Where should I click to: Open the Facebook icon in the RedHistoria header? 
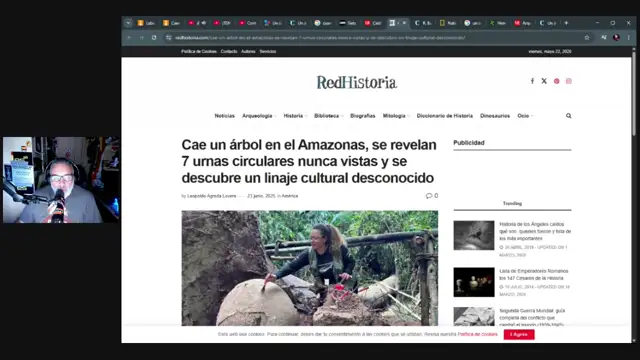coord(532,81)
